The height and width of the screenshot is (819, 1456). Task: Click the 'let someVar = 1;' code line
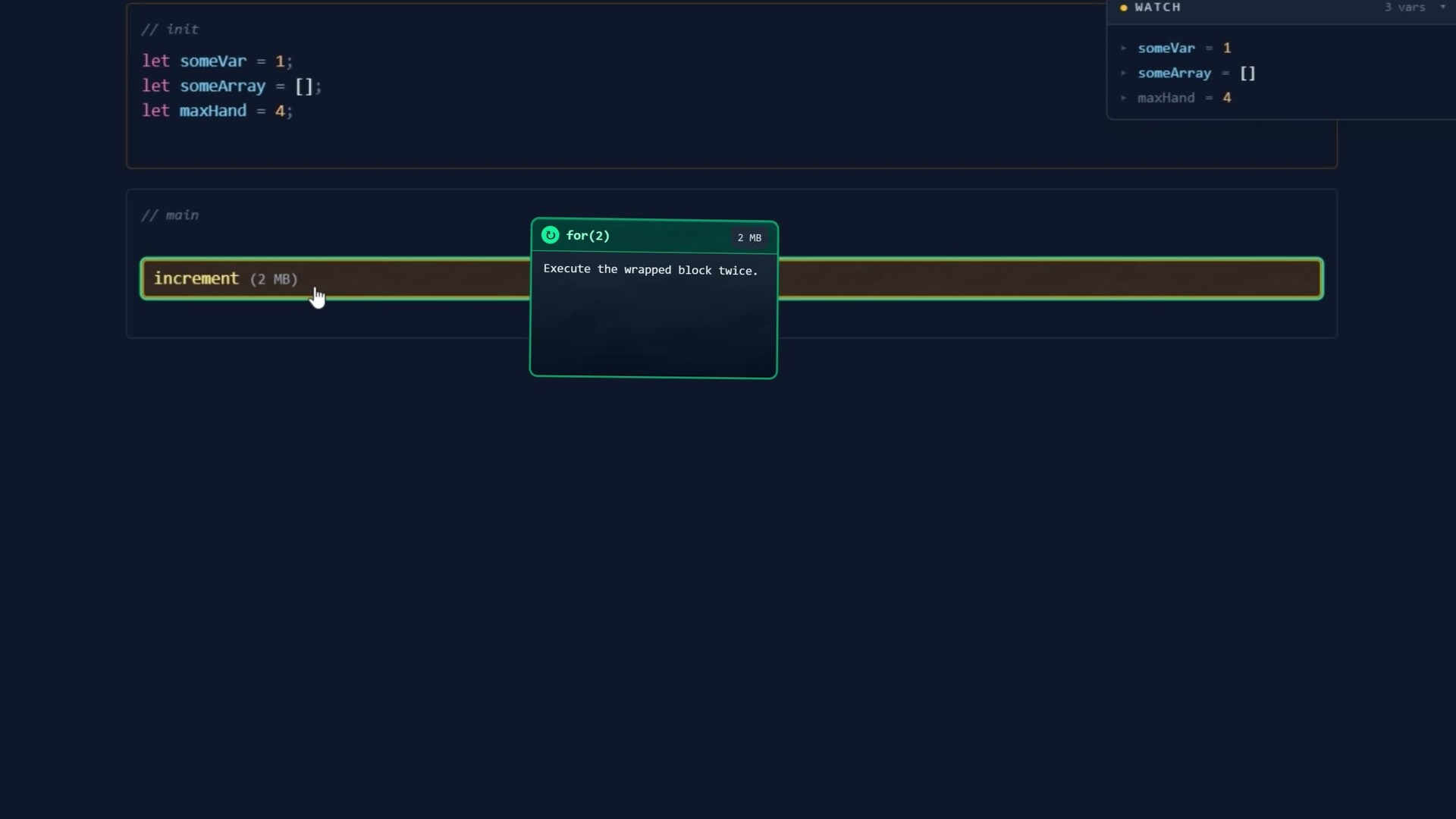coord(217,61)
